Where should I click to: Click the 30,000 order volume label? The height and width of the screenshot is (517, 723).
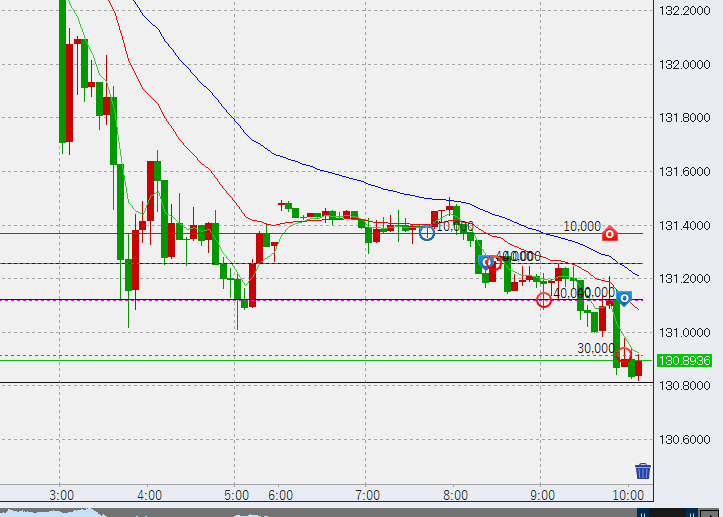click(x=596, y=348)
